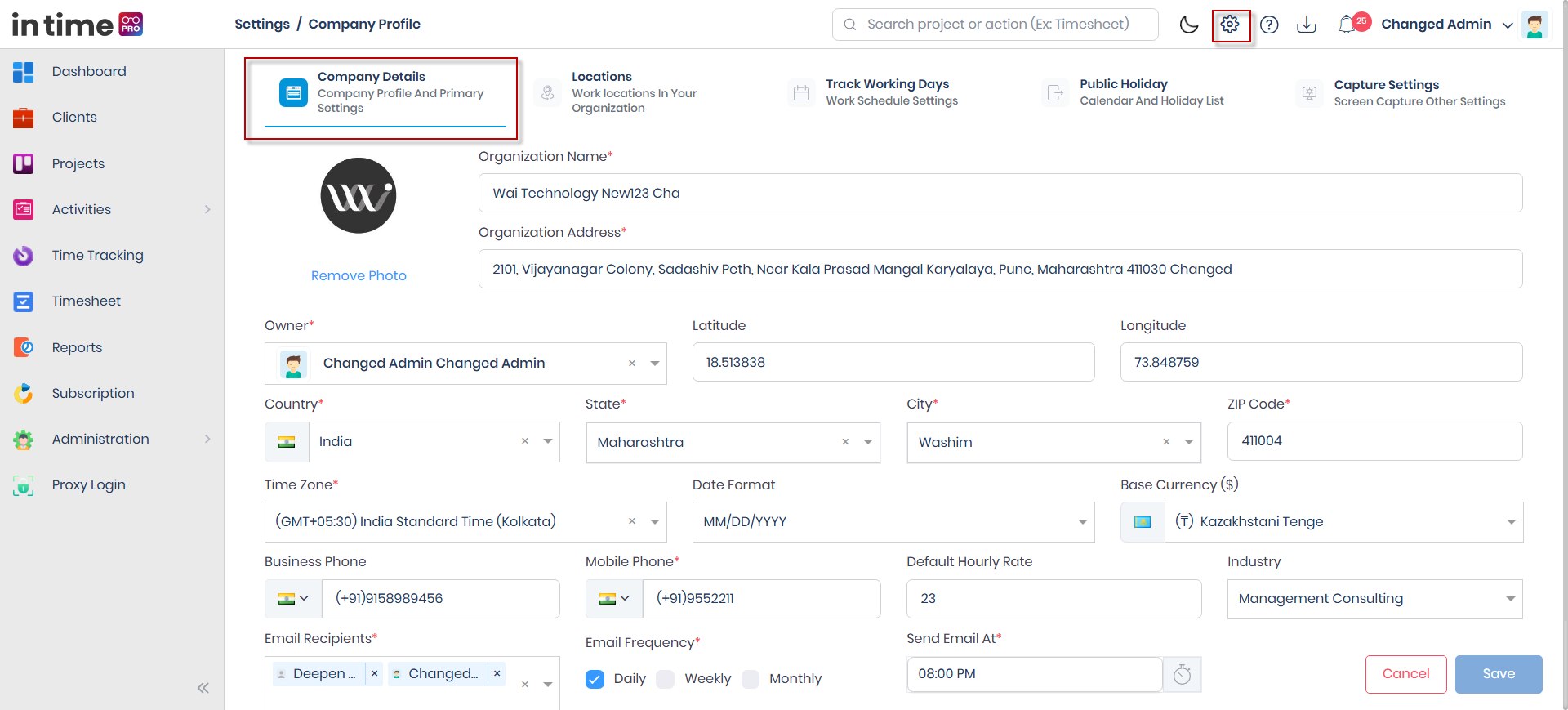
Task: Expand the Administration sidebar submenu
Action: 207,439
